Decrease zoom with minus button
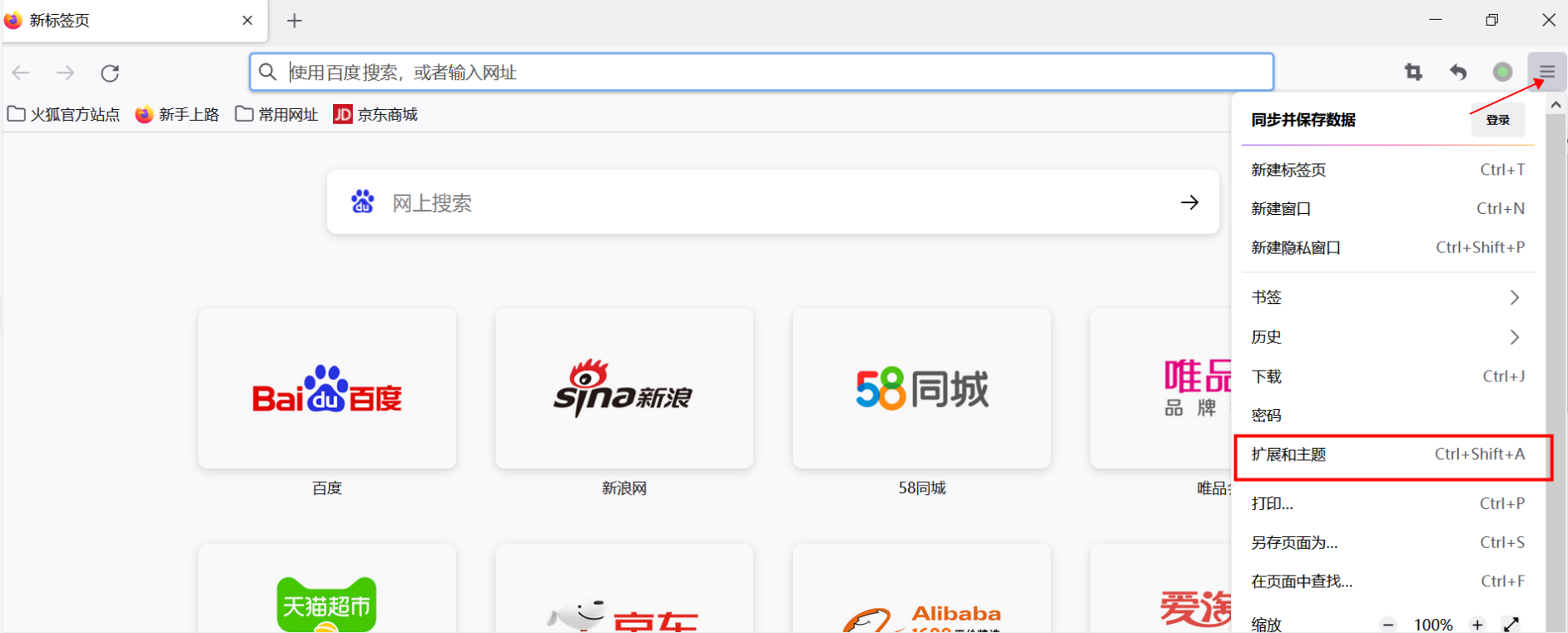 coord(1388,624)
